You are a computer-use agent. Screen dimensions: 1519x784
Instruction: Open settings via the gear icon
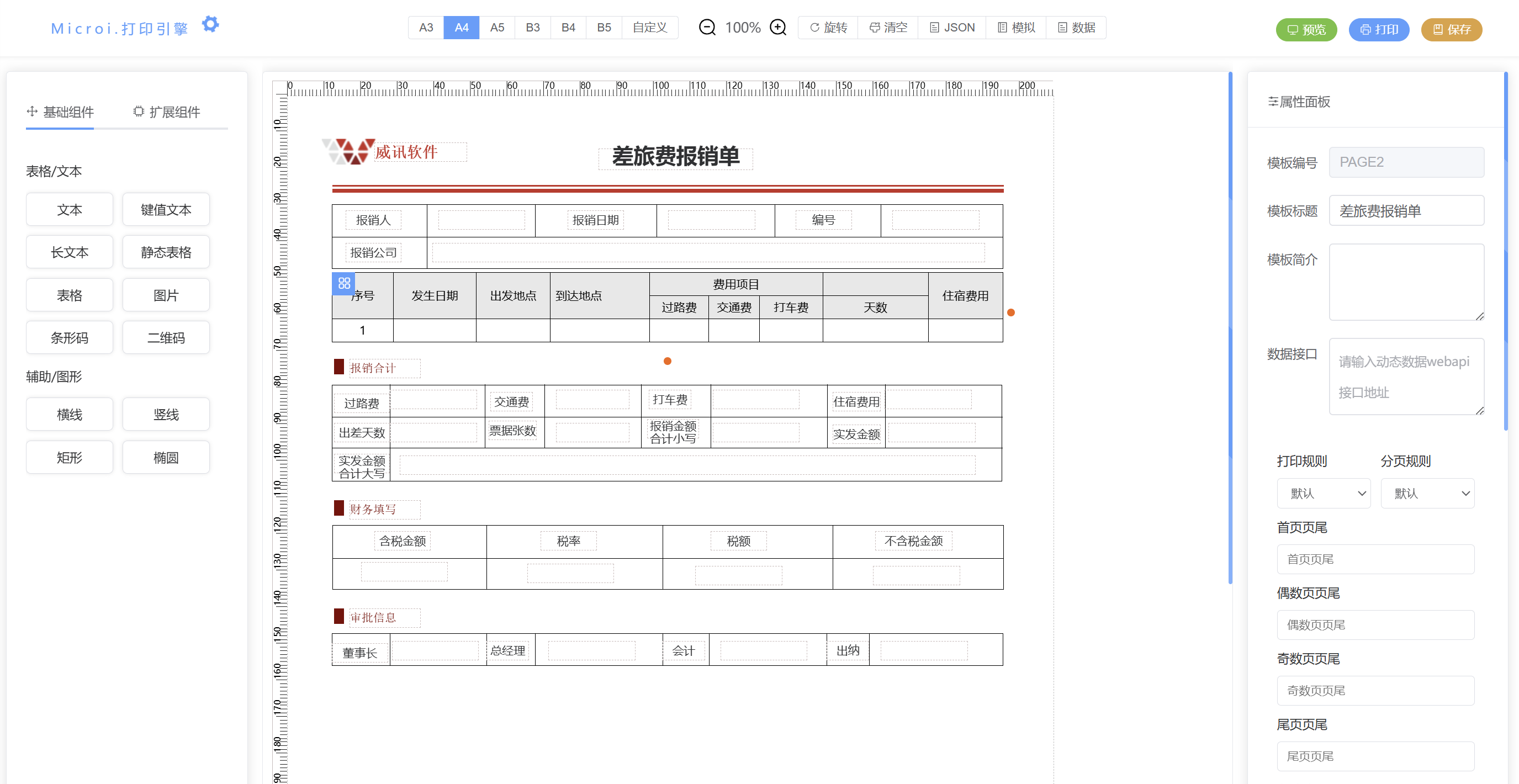pyautogui.click(x=210, y=25)
